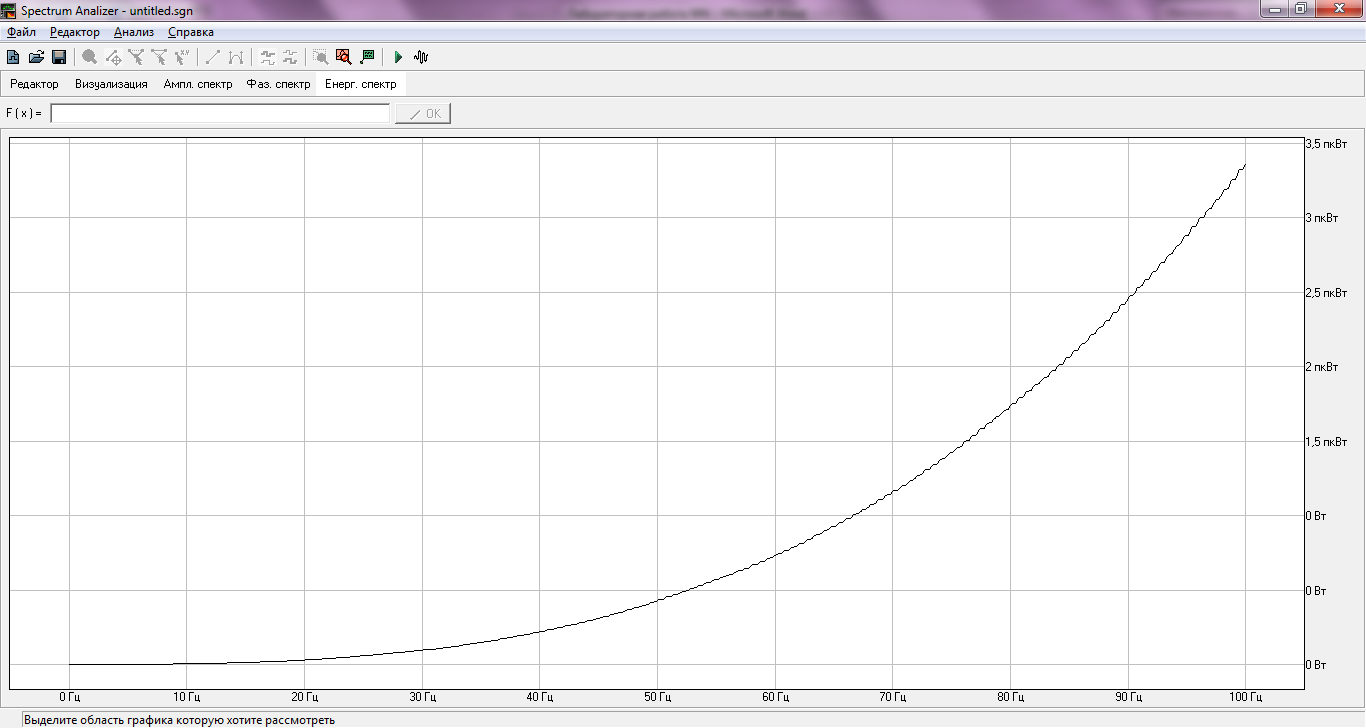The width and height of the screenshot is (1366, 728).
Task: Open the Файл menu
Action: coord(21,32)
